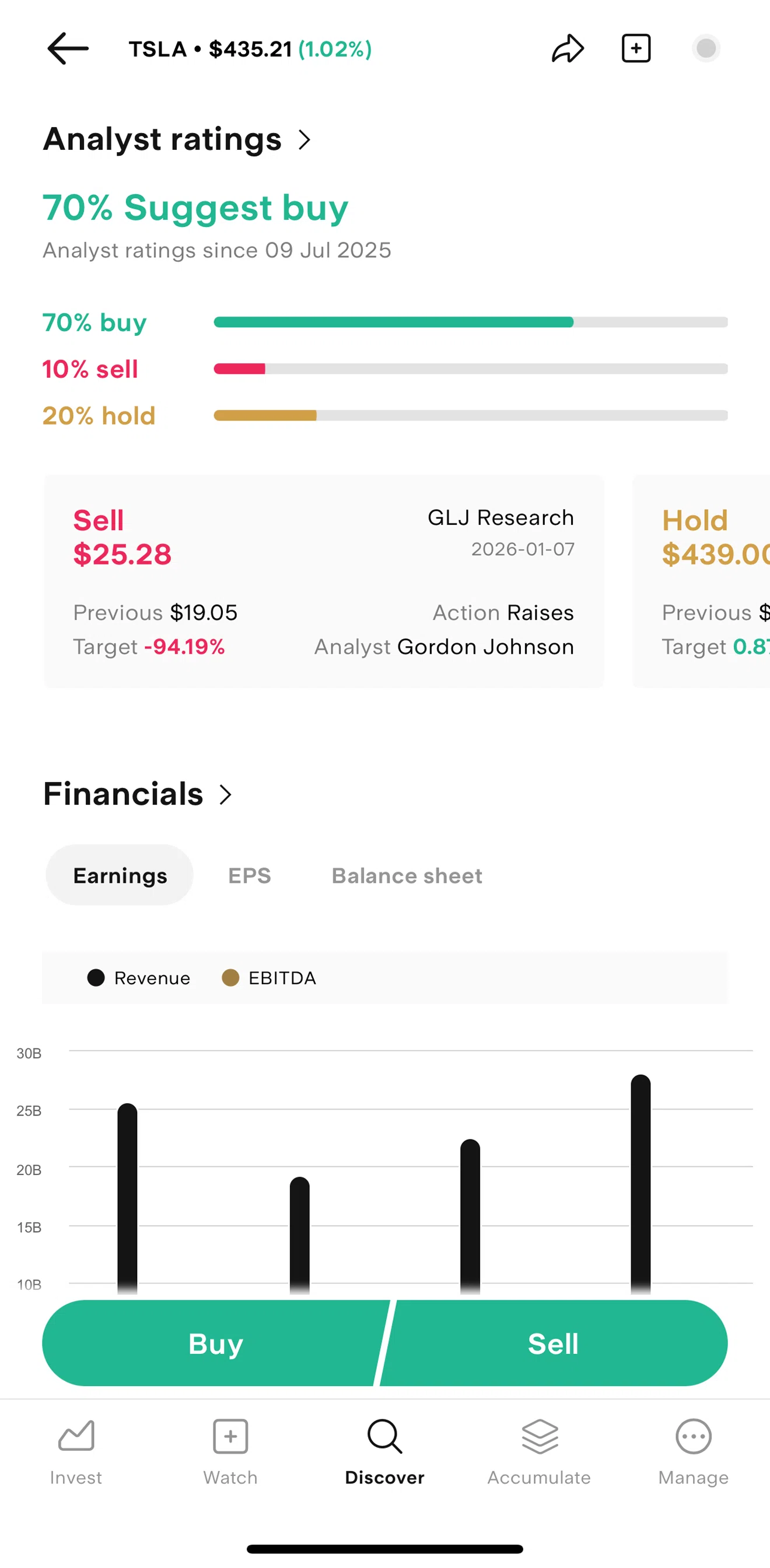Open the Financials heading
Viewport: 770px width, 1568px height.
[x=123, y=794]
